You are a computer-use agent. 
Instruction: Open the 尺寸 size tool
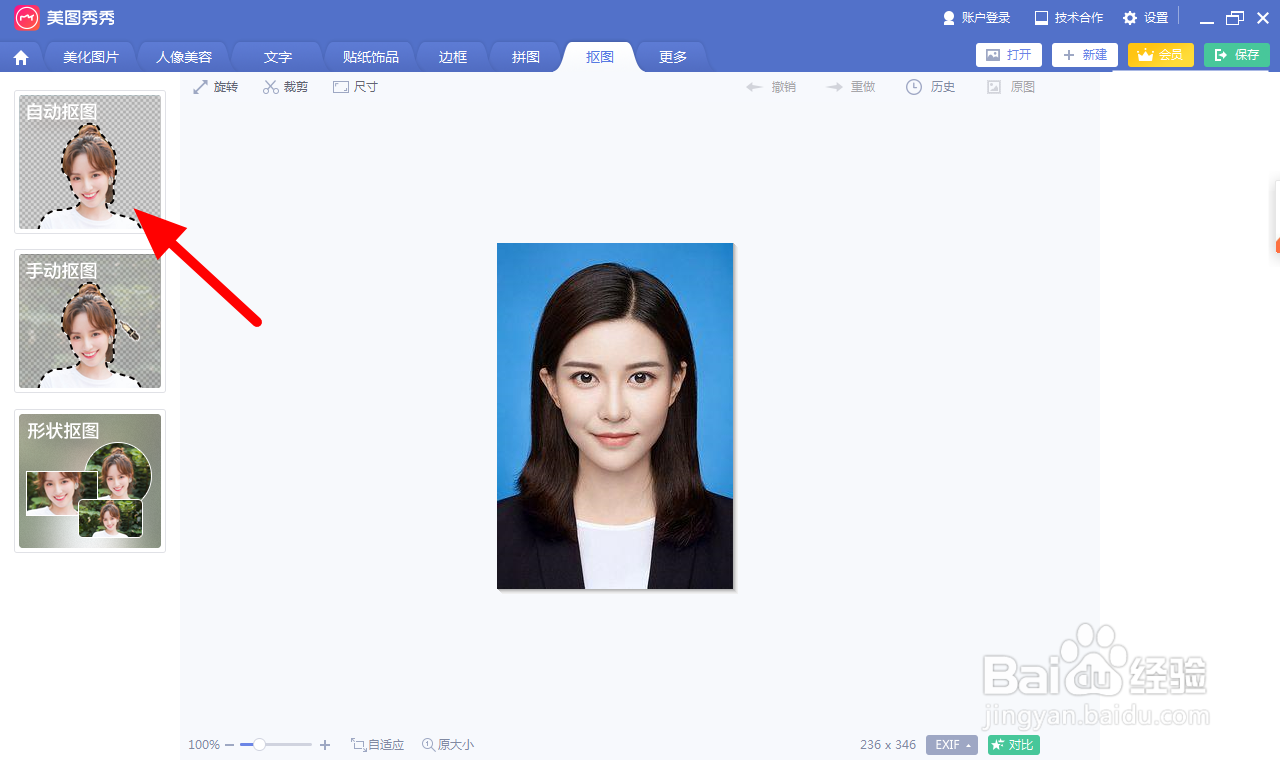click(355, 87)
